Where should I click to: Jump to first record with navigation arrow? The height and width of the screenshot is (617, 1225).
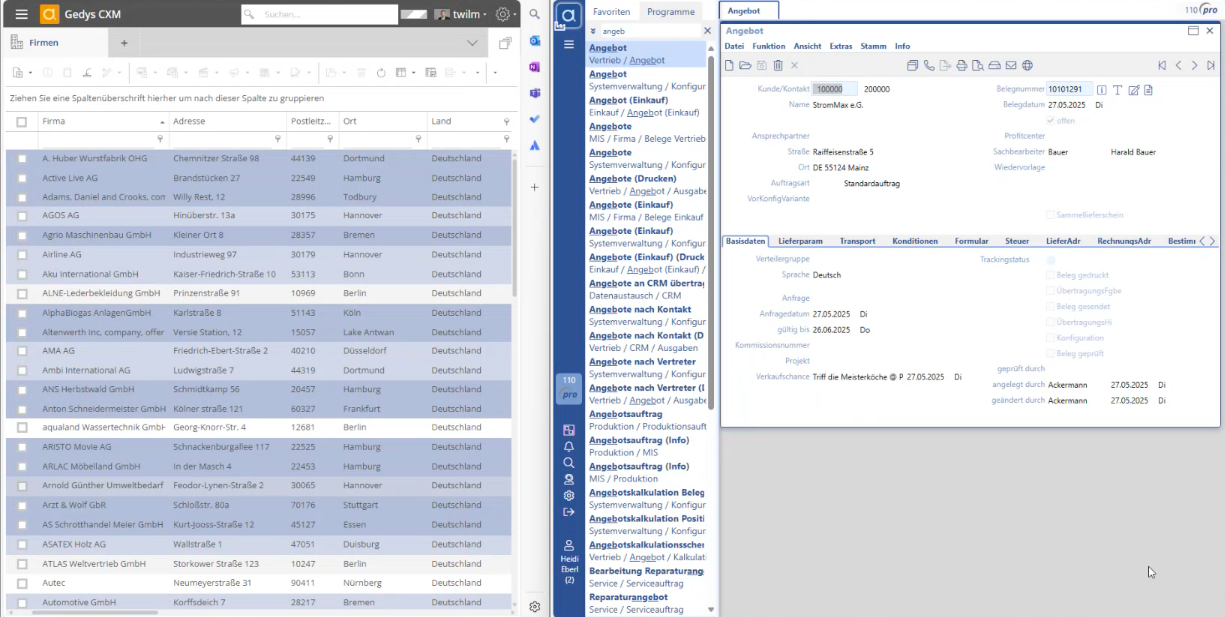click(x=1162, y=66)
